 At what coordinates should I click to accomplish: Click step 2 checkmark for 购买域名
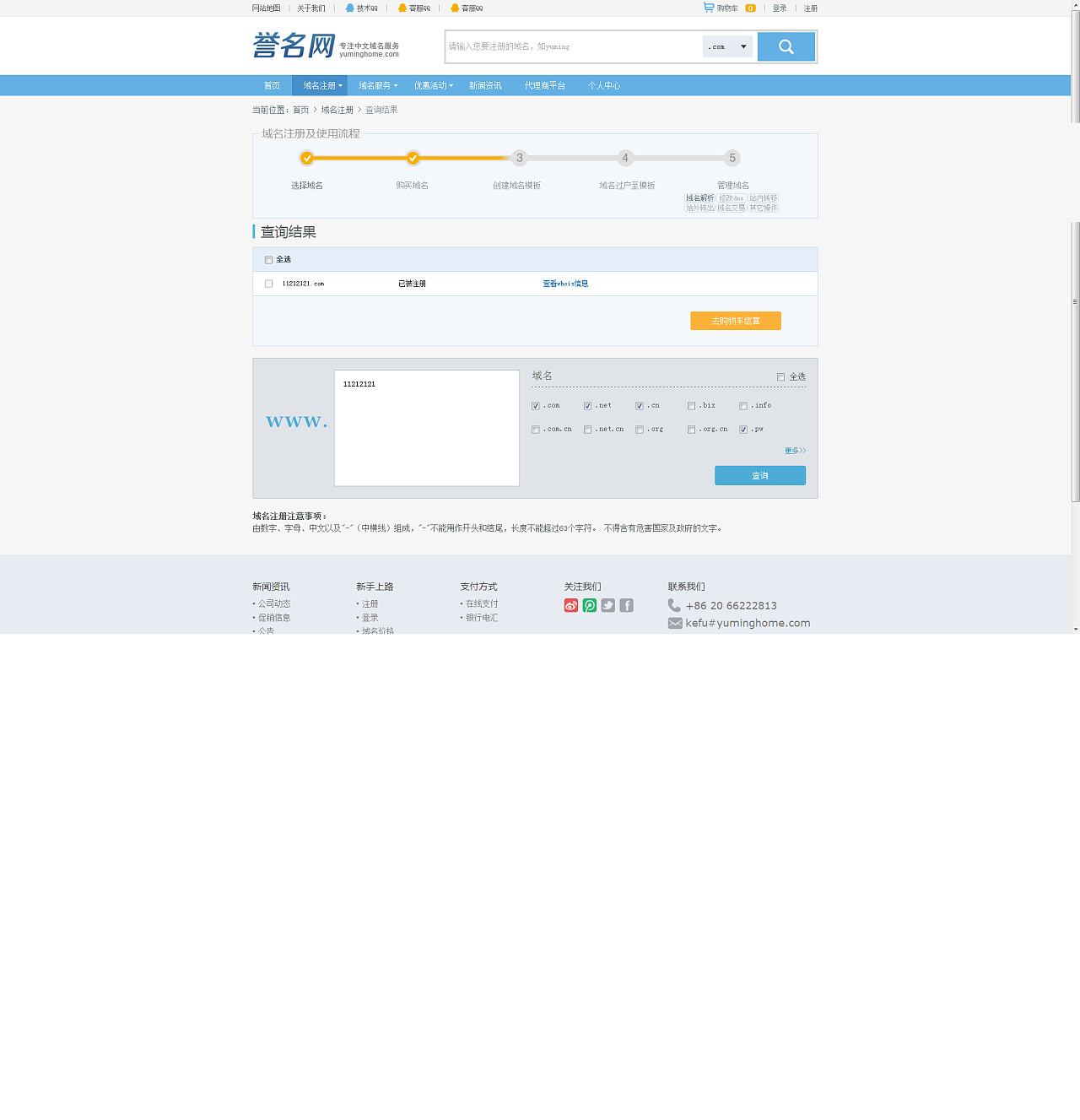[413, 158]
